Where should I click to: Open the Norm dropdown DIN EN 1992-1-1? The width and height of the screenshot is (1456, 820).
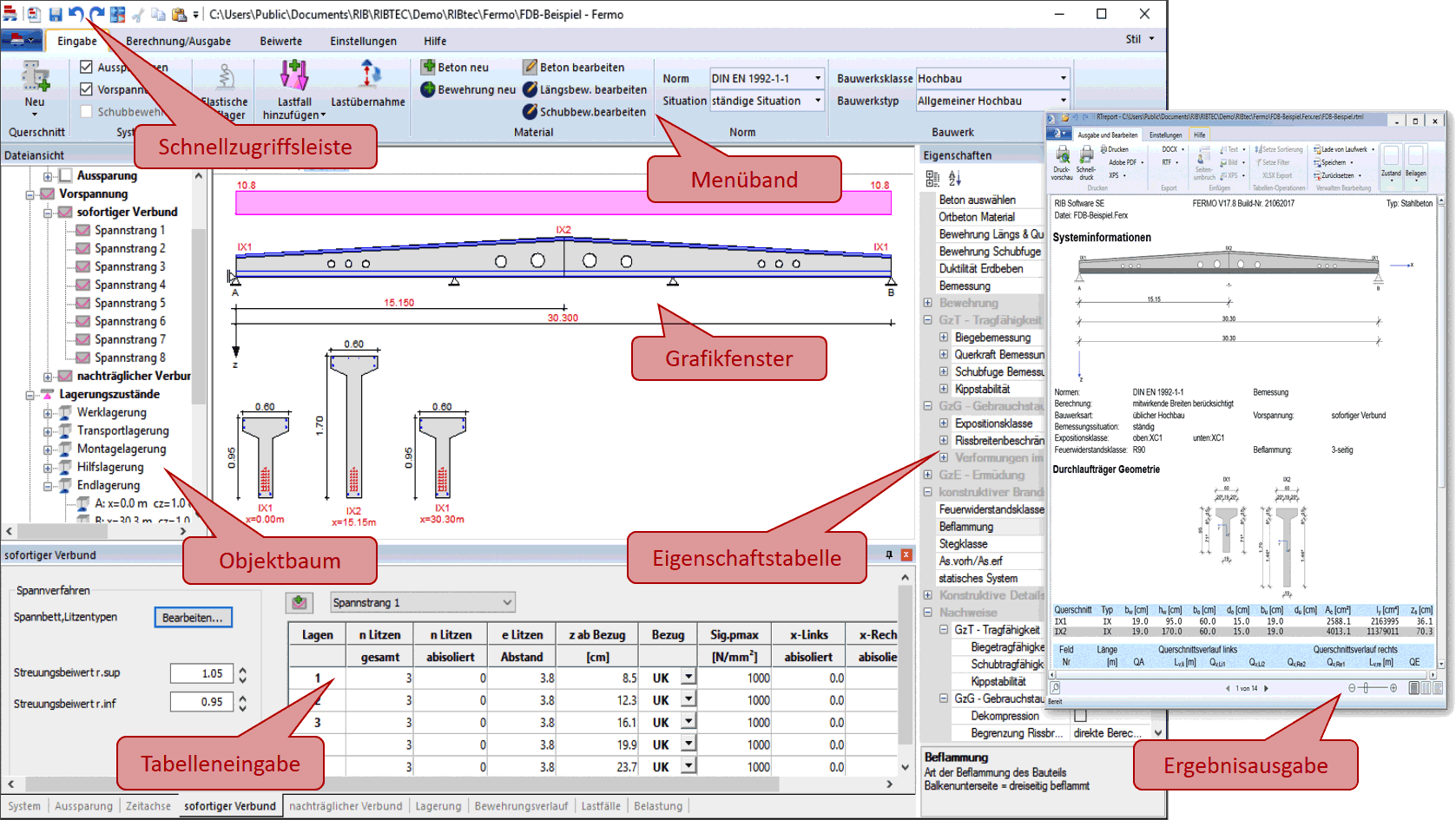tap(817, 78)
